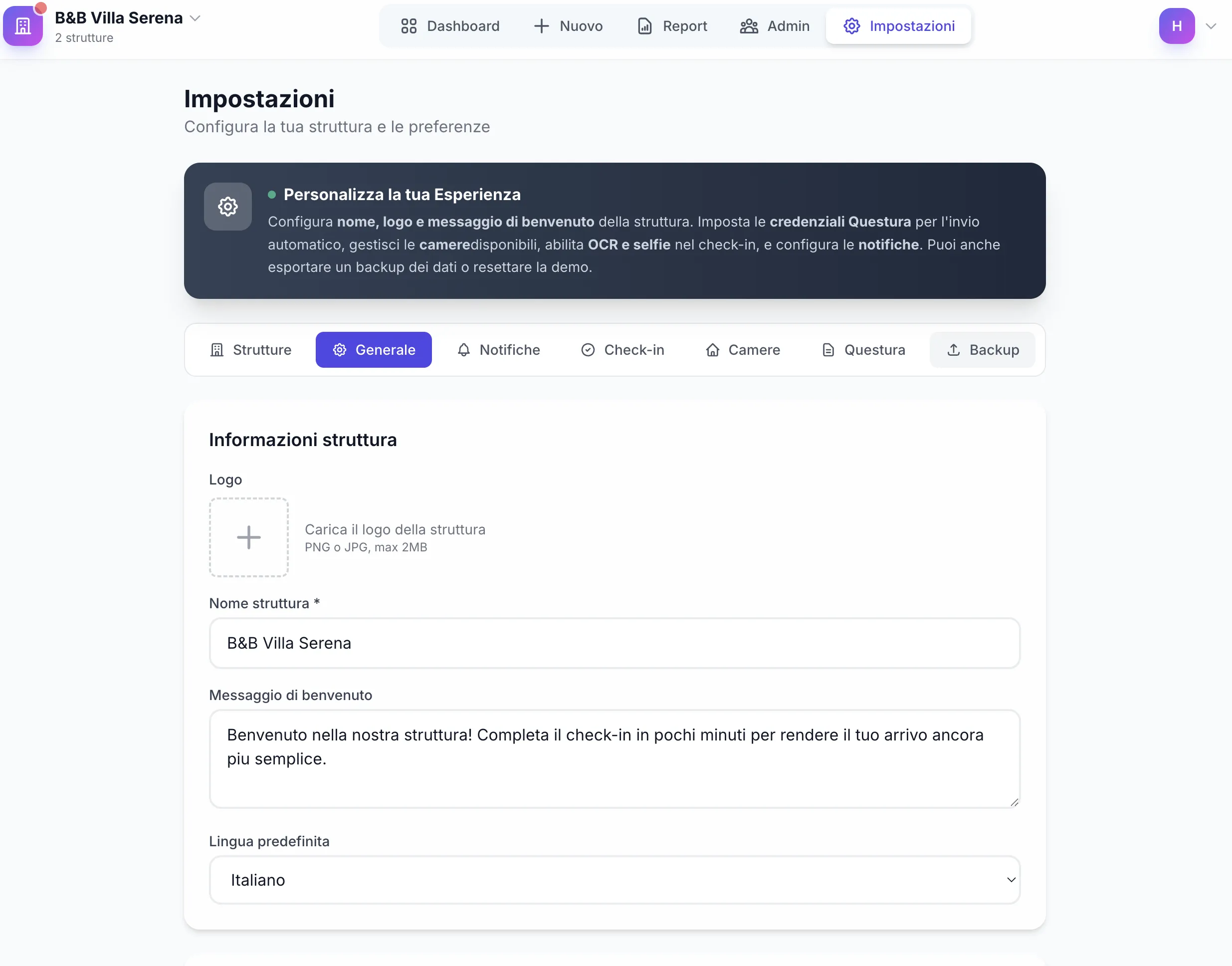
Task: Click the Questura document icon
Action: pos(828,349)
